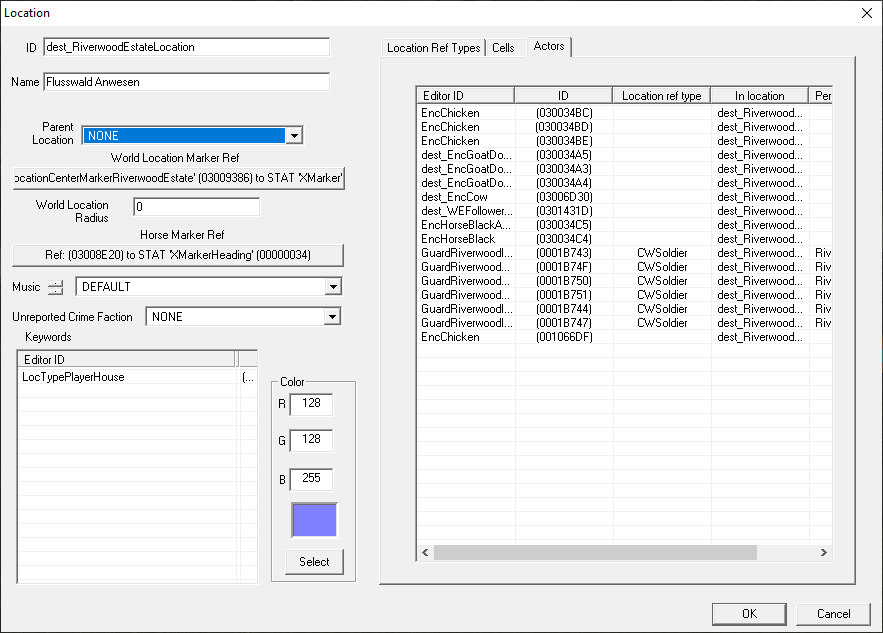Viewport: 883px width, 633px height.
Task: Click the World Location Marker Ref button
Action: tap(178, 178)
